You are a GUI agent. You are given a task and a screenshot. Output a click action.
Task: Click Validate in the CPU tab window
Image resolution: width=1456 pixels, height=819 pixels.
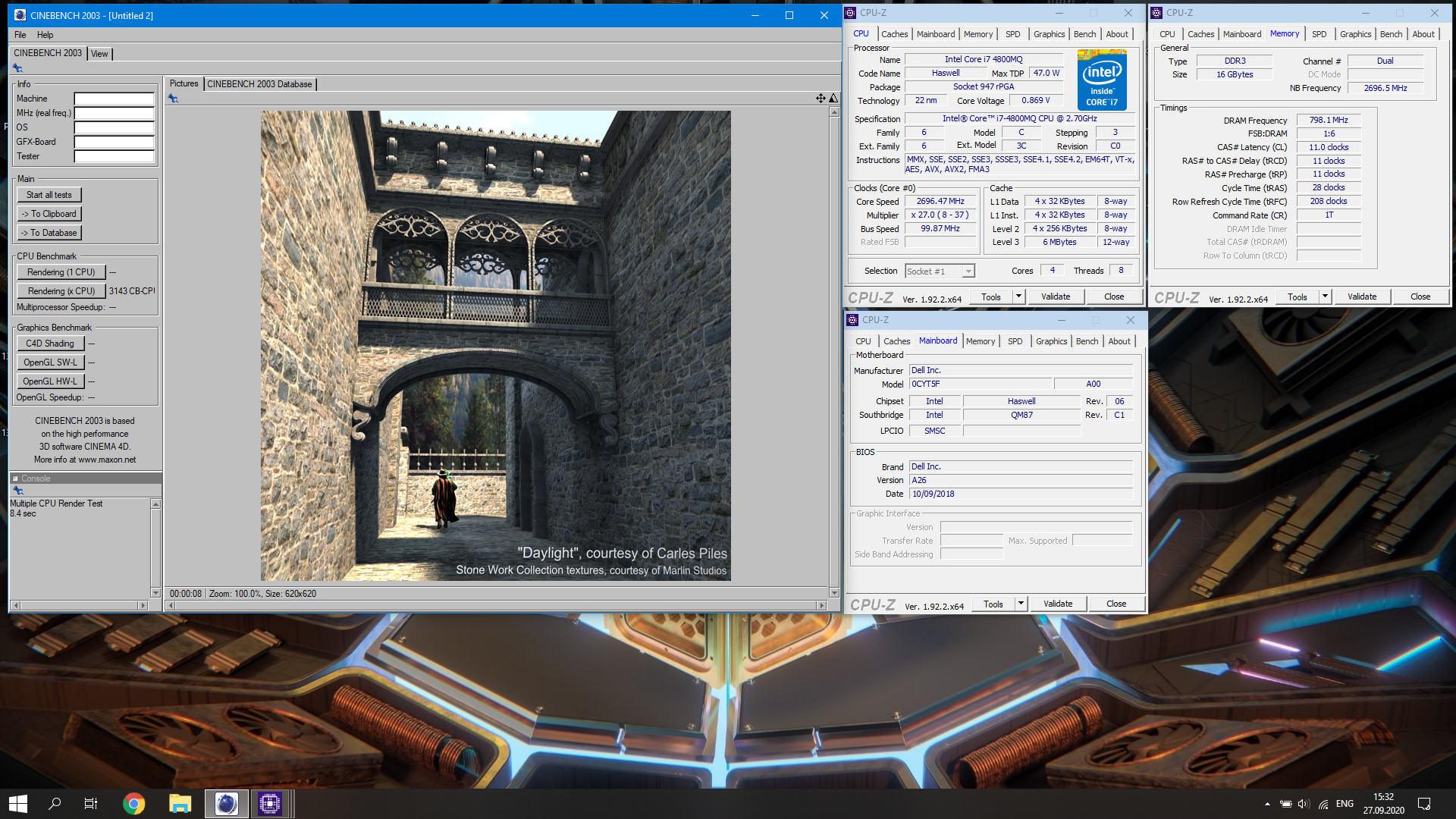[x=1056, y=297]
